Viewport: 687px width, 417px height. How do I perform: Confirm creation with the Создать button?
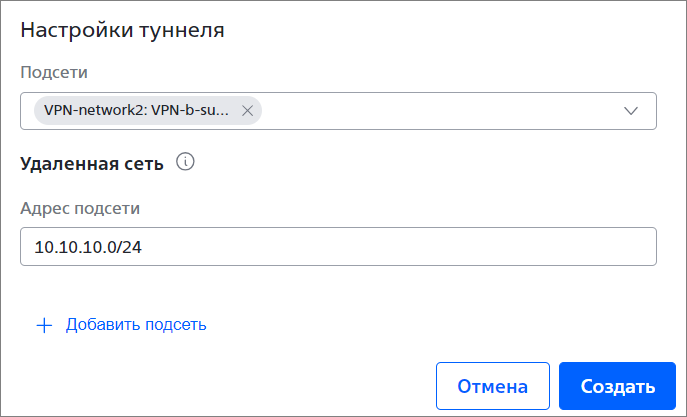tap(617, 386)
